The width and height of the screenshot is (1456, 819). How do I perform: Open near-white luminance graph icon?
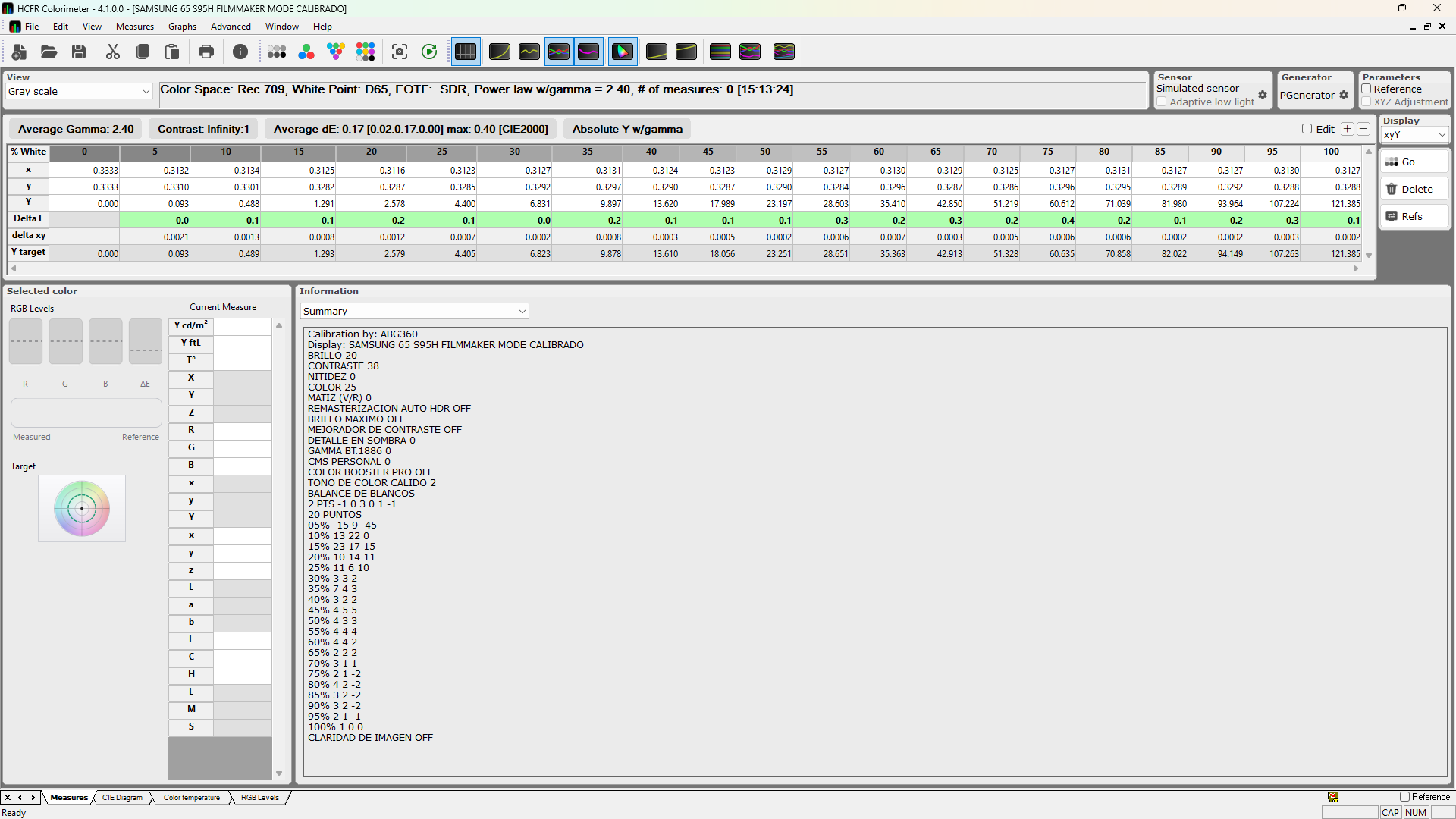(686, 52)
